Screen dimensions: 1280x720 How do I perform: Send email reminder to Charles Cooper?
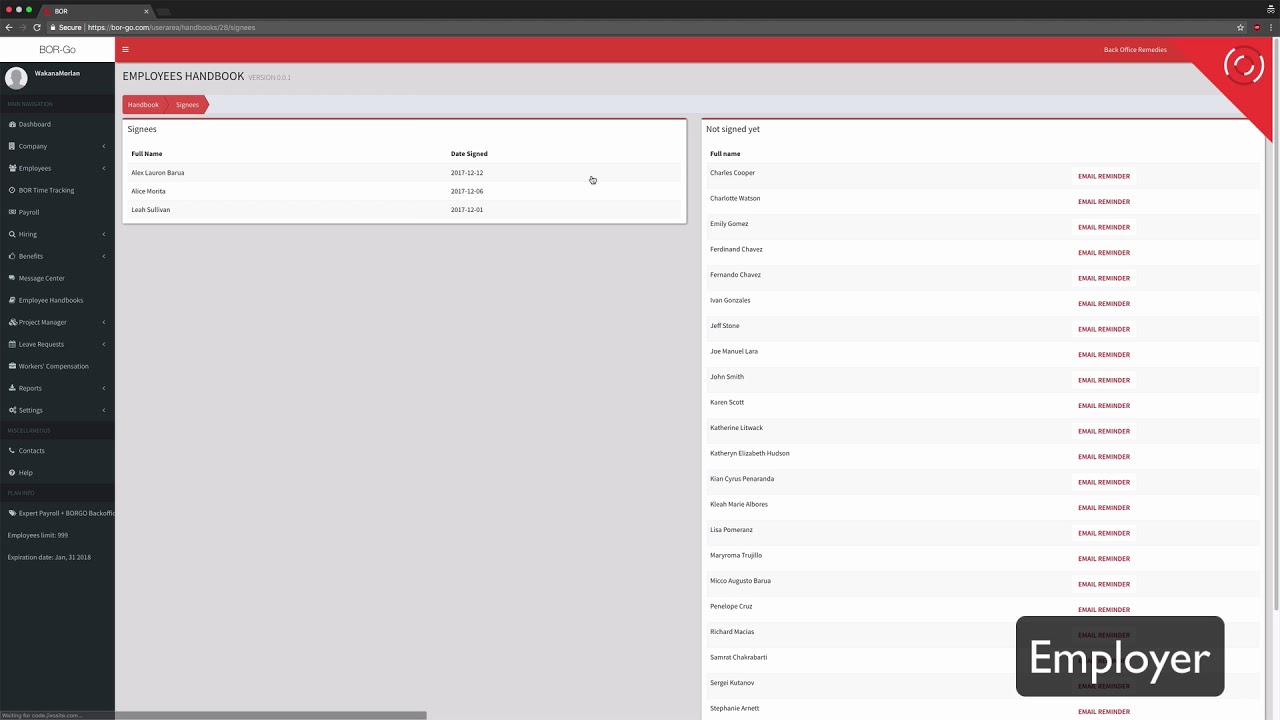tap(1104, 176)
